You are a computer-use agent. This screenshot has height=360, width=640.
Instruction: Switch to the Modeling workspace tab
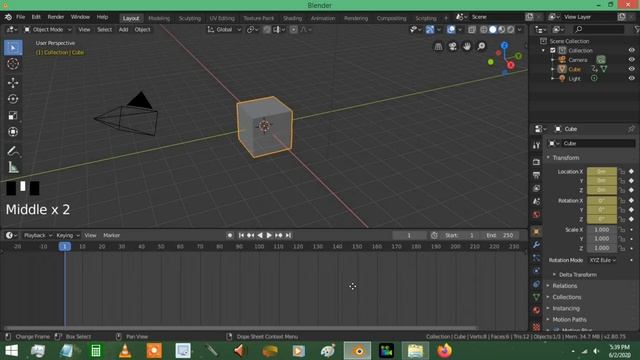(x=159, y=18)
